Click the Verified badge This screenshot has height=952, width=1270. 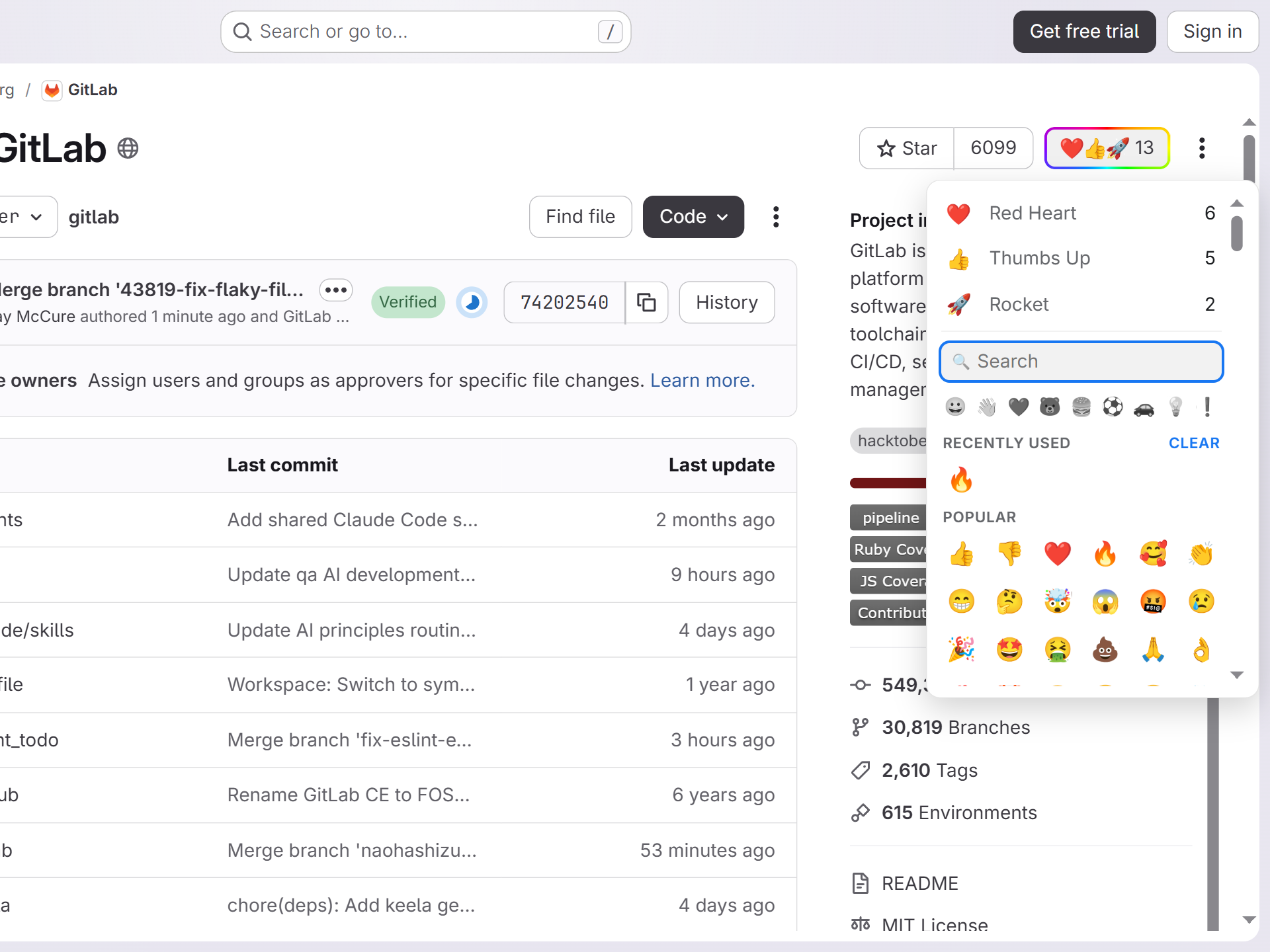407,302
